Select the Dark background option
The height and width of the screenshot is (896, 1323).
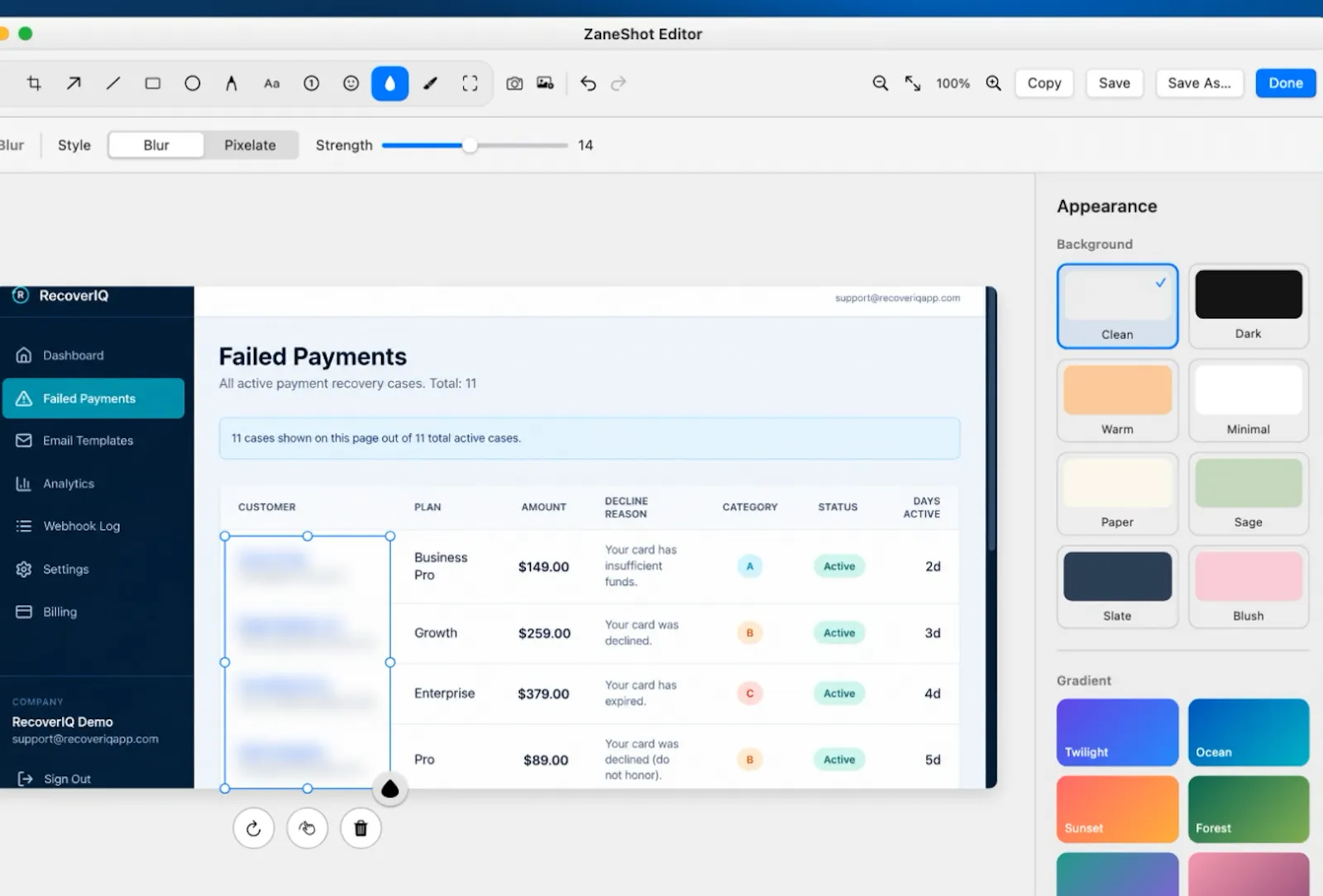tap(1249, 306)
